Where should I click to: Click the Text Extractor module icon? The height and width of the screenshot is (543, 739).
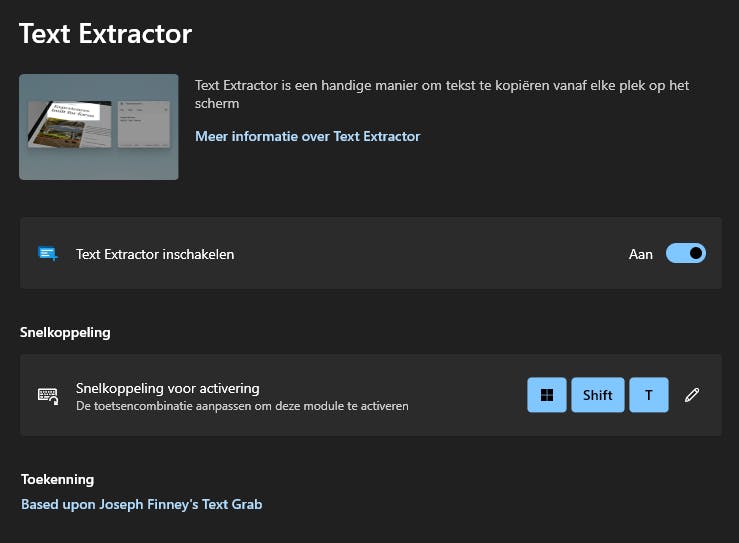click(x=48, y=254)
